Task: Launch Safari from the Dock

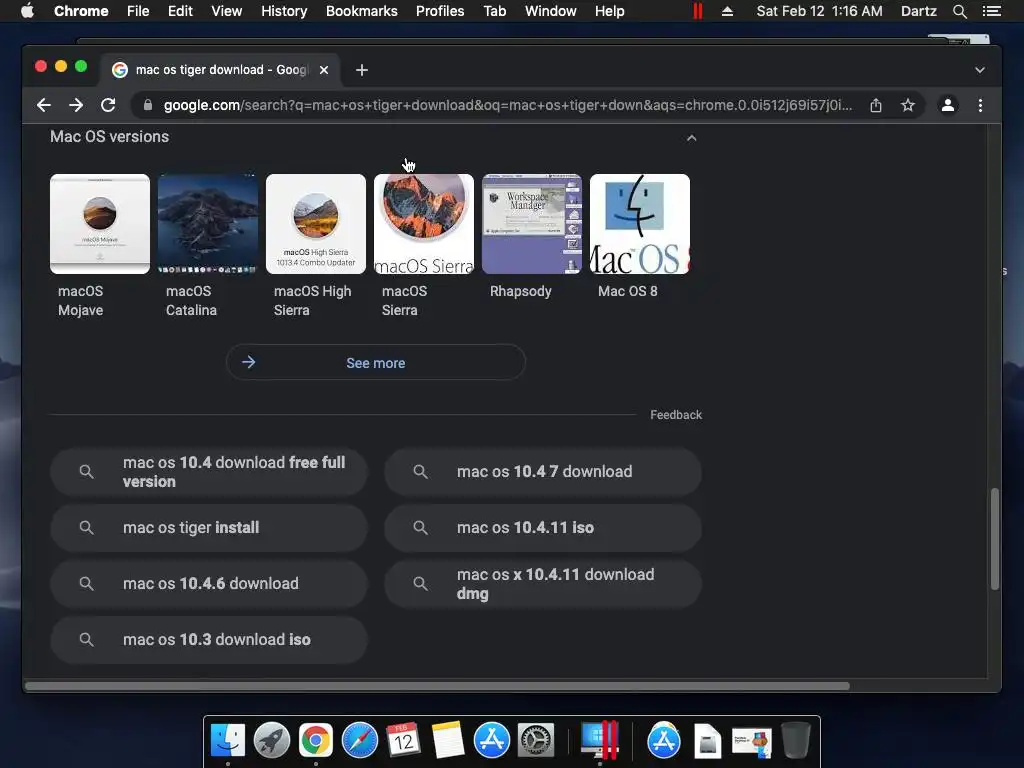Action: pyautogui.click(x=360, y=740)
